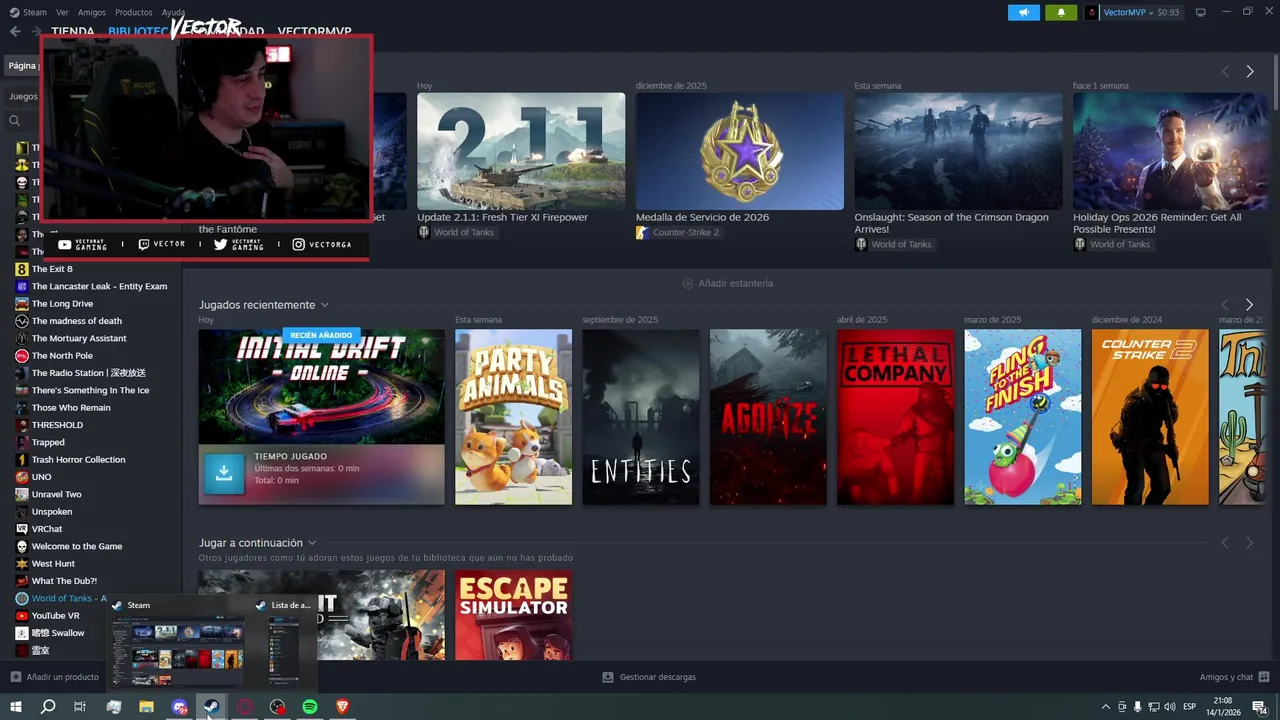Click the Steam taskbar icon
This screenshot has width=1280, height=720.
click(212, 707)
